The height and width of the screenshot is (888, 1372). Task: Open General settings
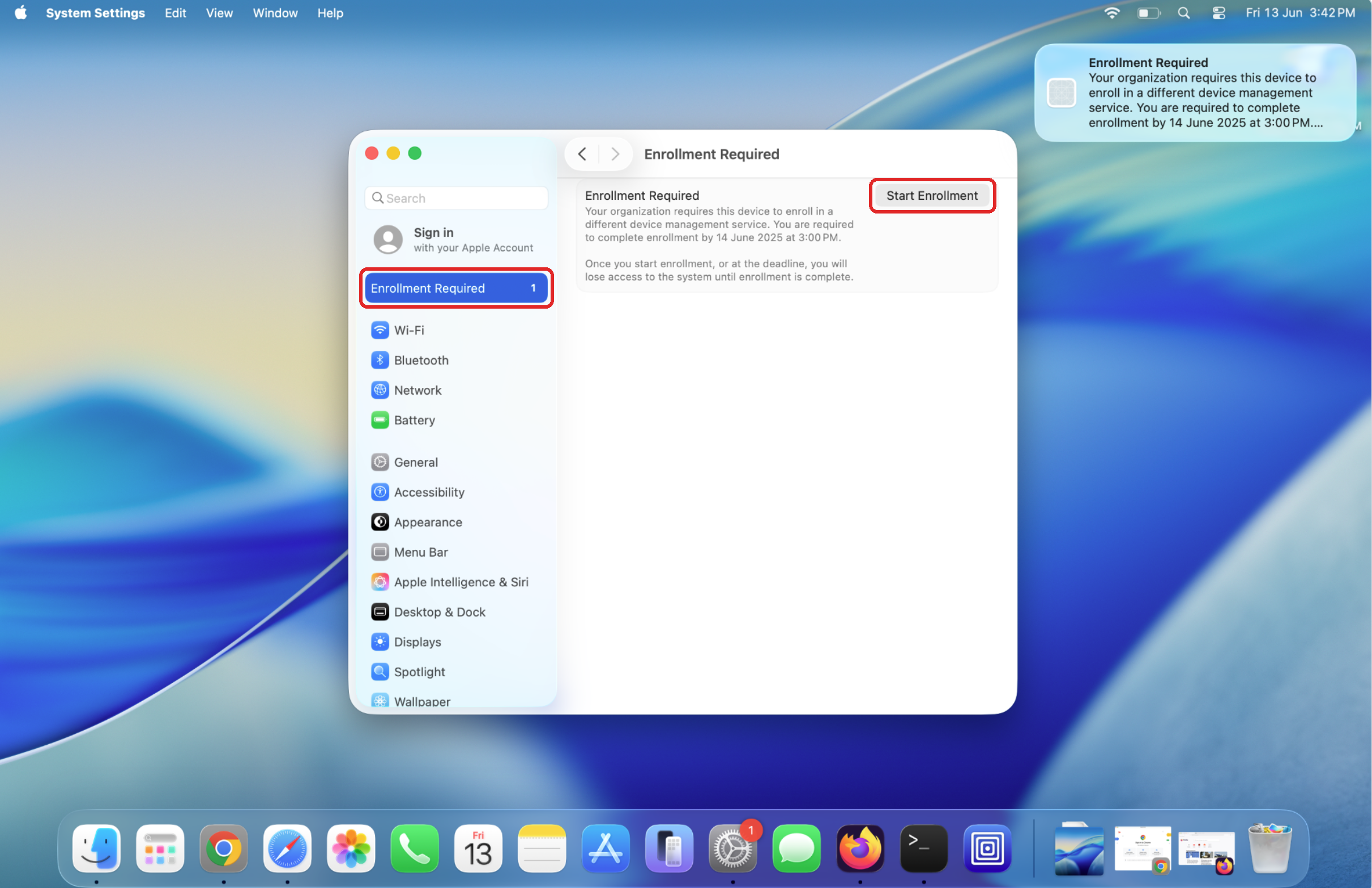coord(455,462)
